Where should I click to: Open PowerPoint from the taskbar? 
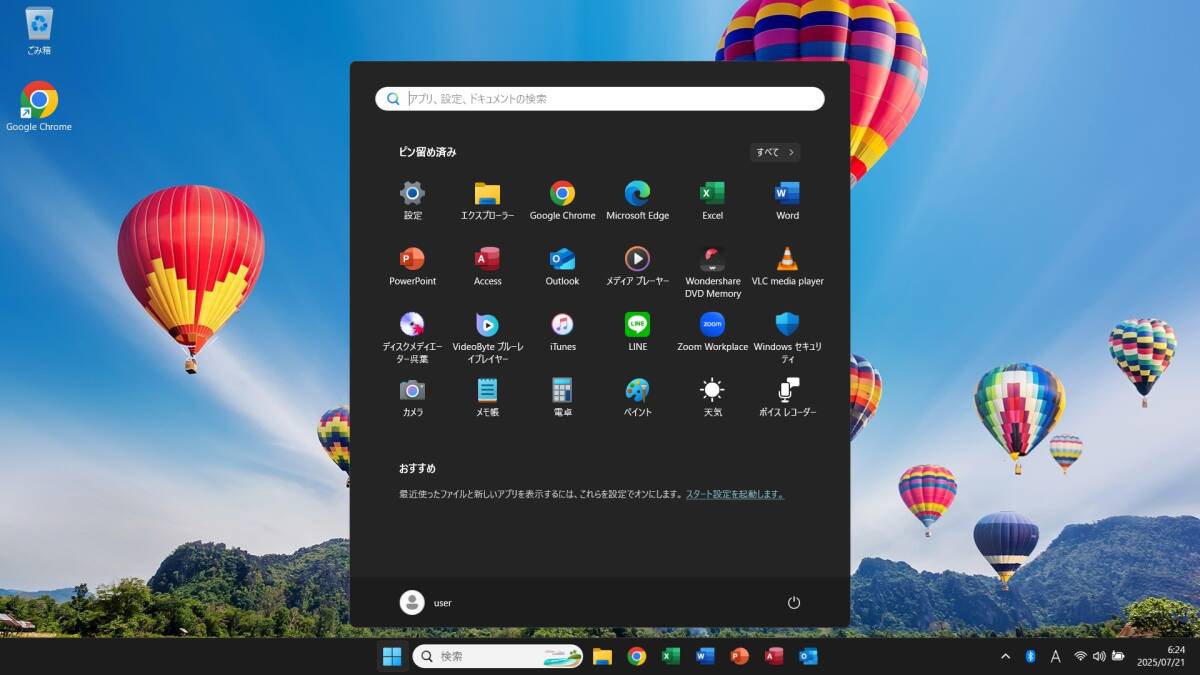coord(739,656)
